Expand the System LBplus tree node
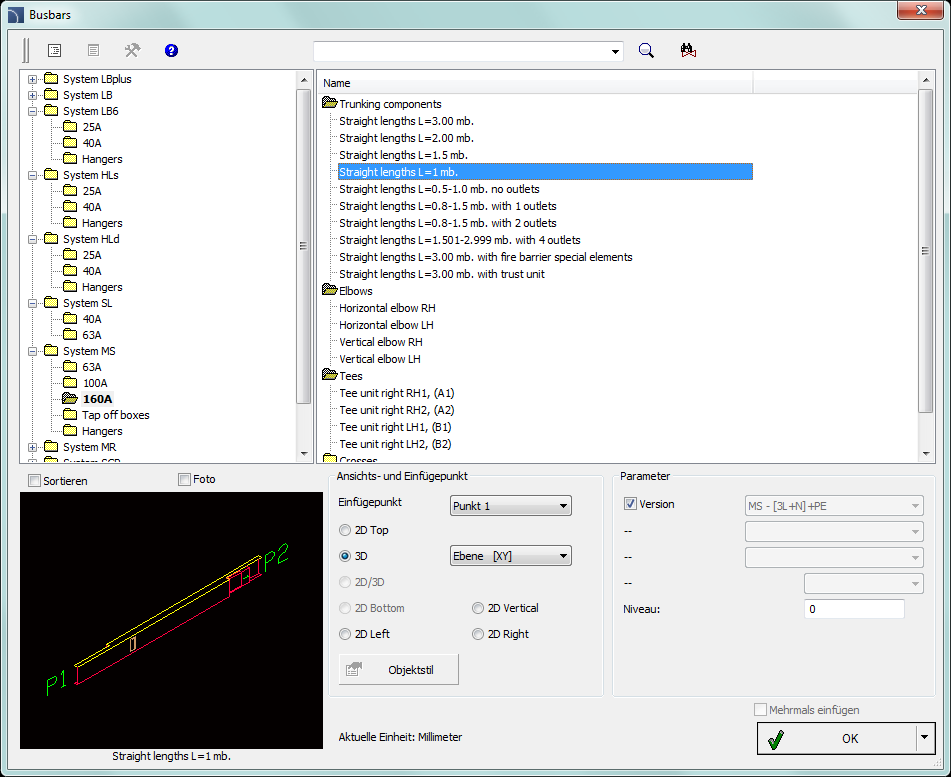 pyautogui.click(x=32, y=79)
